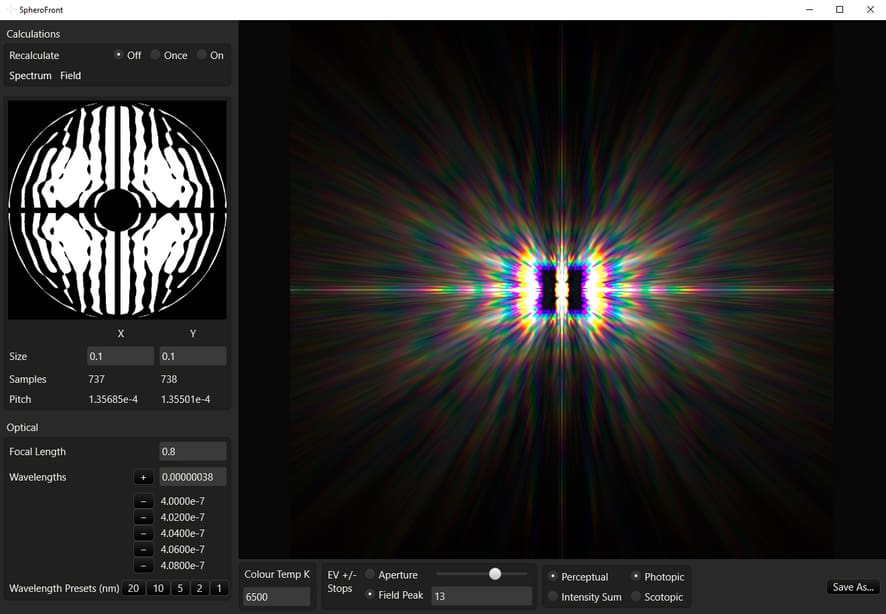Add a new wavelength with the plus button

(x=143, y=477)
